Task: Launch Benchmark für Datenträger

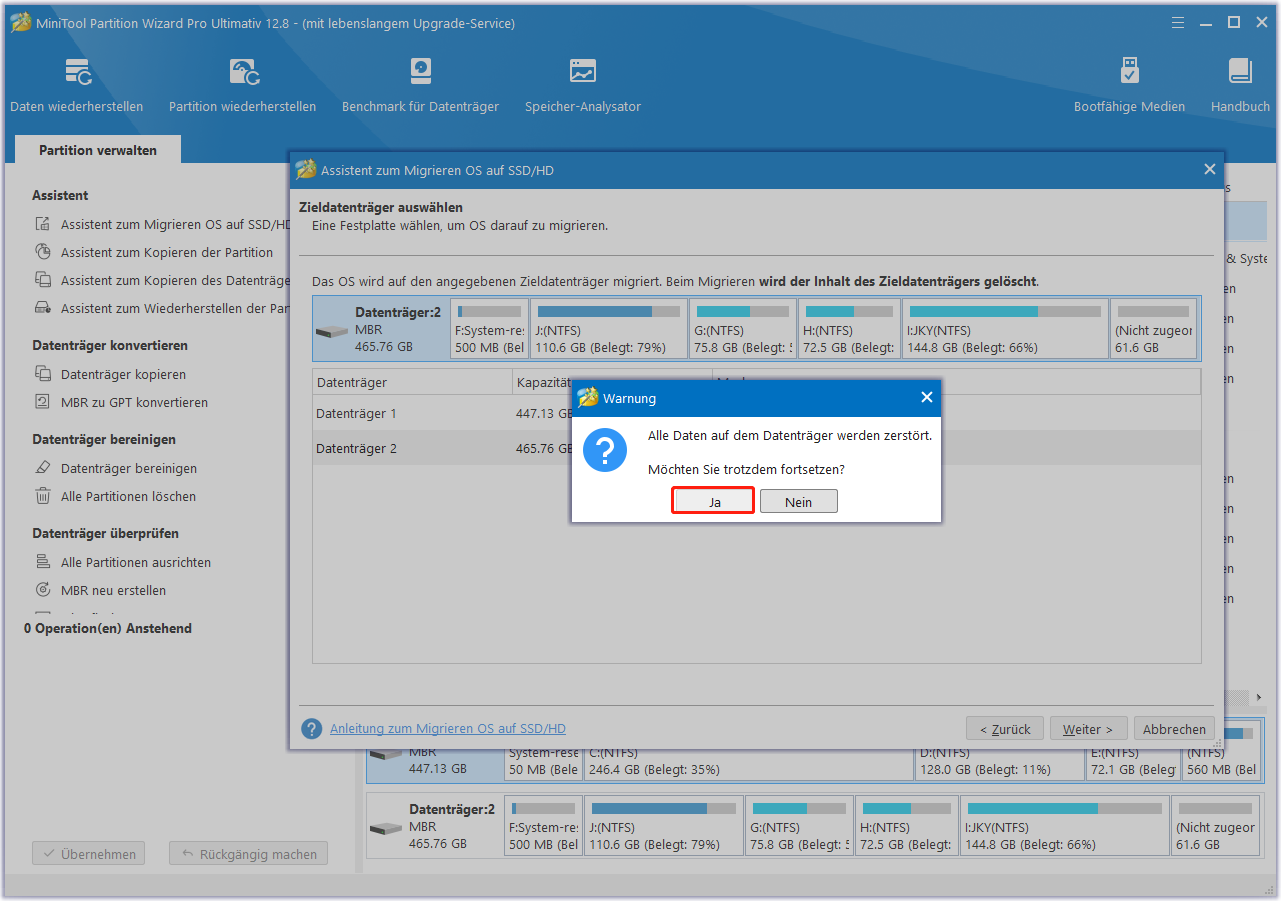Action: [x=420, y=85]
